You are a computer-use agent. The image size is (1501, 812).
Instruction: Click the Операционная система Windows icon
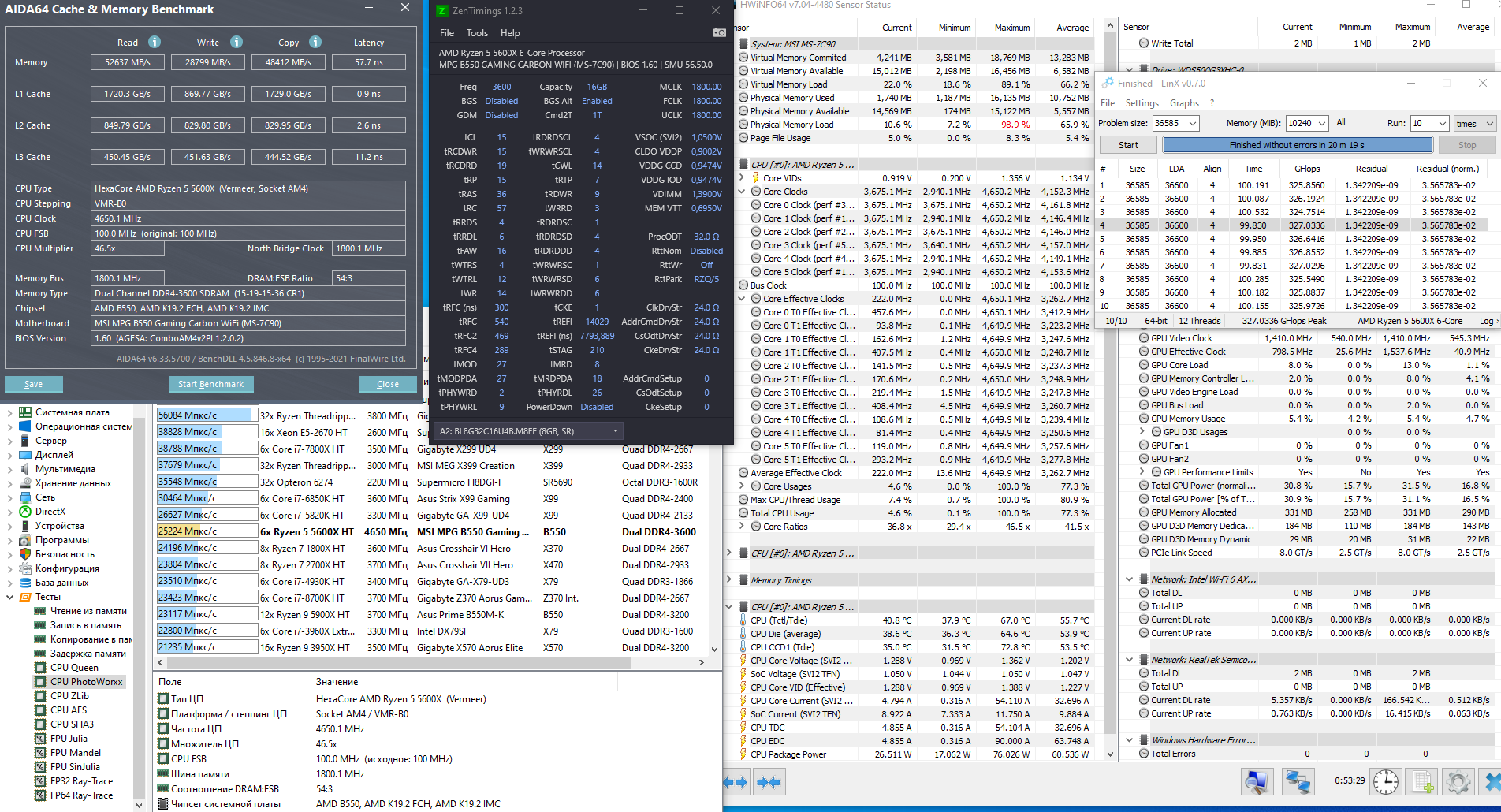coord(25,426)
